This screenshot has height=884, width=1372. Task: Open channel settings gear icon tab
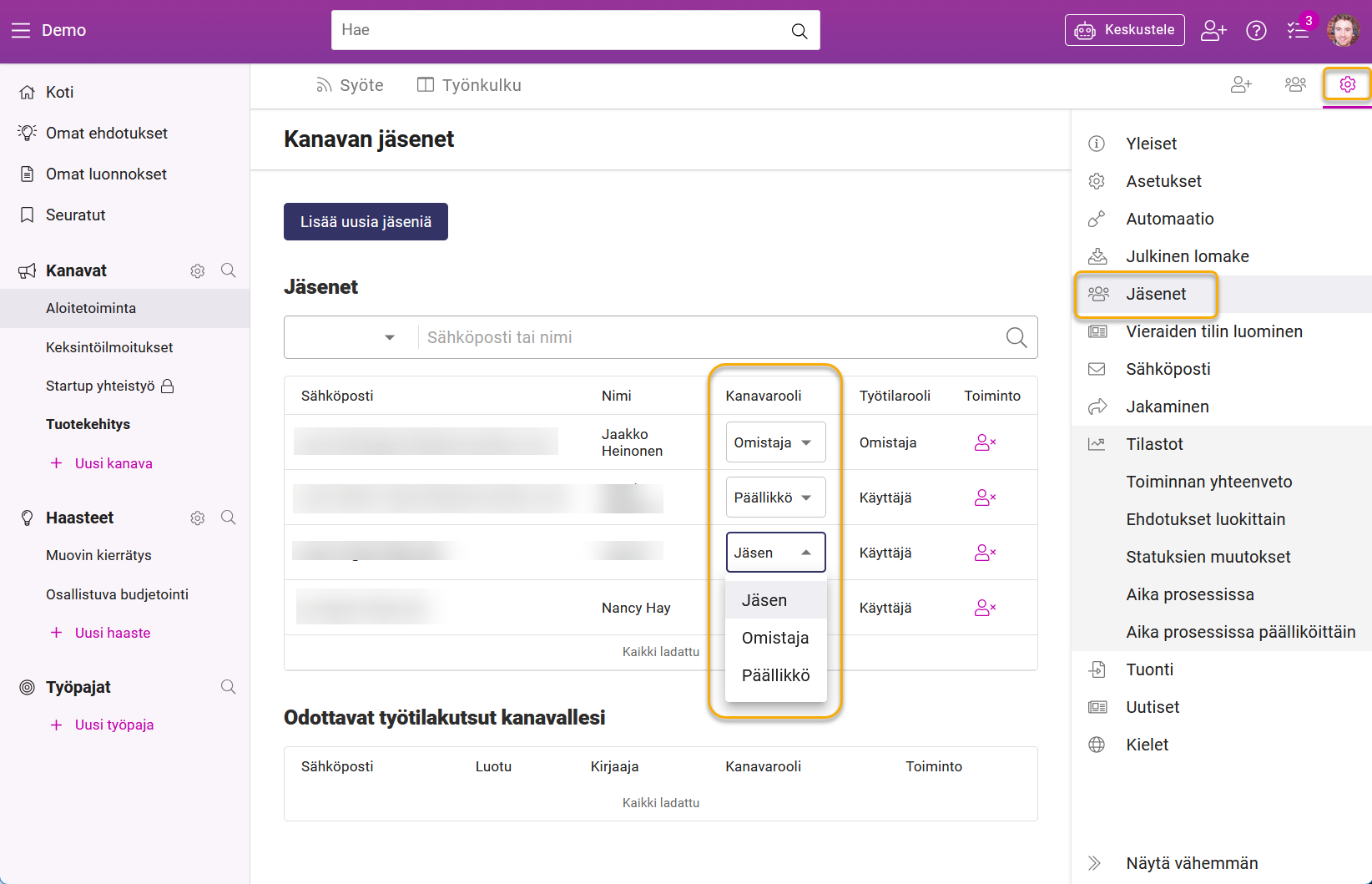(1347, 84)
